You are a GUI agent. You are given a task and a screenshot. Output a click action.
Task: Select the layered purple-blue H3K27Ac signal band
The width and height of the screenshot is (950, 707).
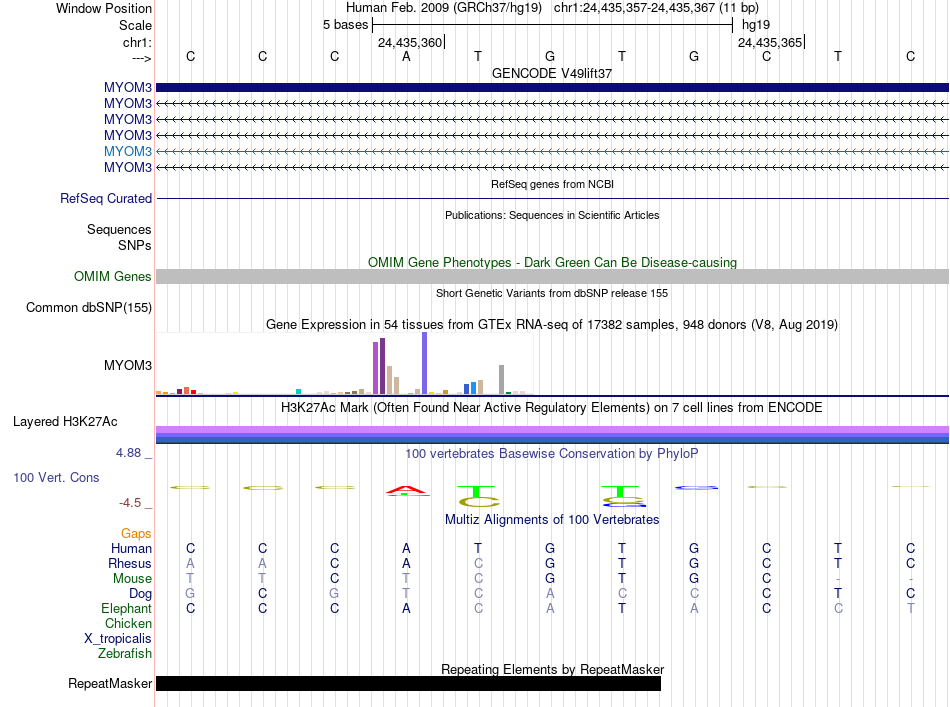point(552,435)
